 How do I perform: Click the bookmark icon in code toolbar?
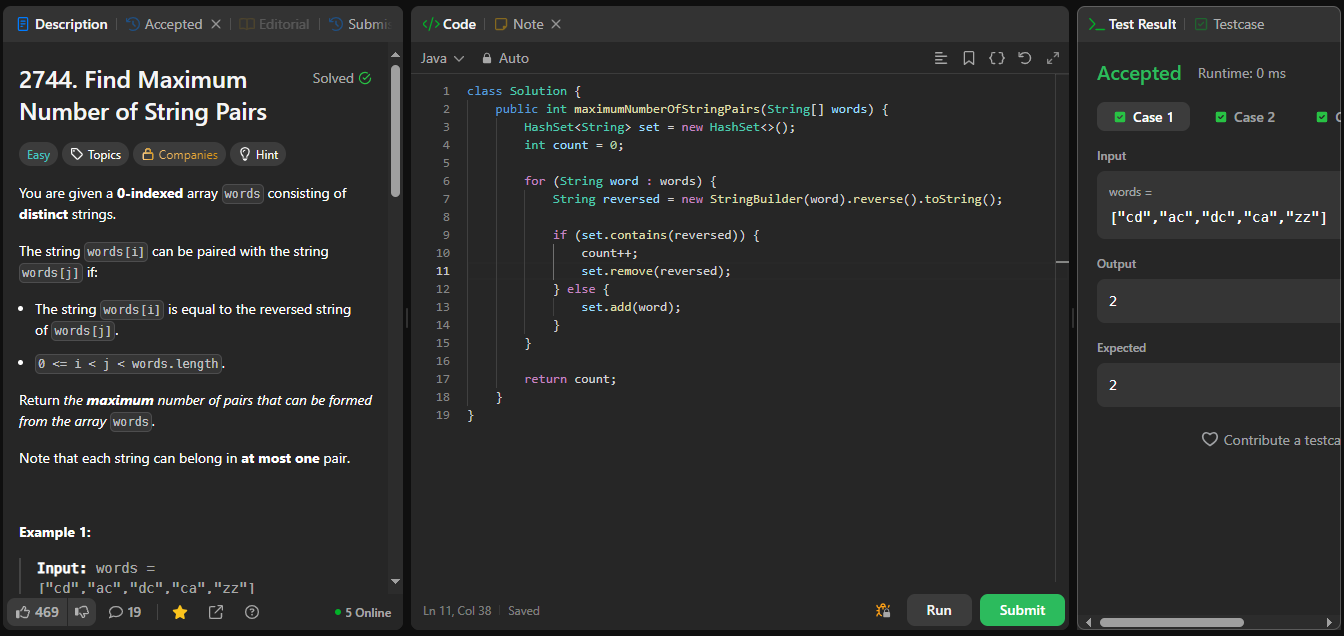click(969, 58)
